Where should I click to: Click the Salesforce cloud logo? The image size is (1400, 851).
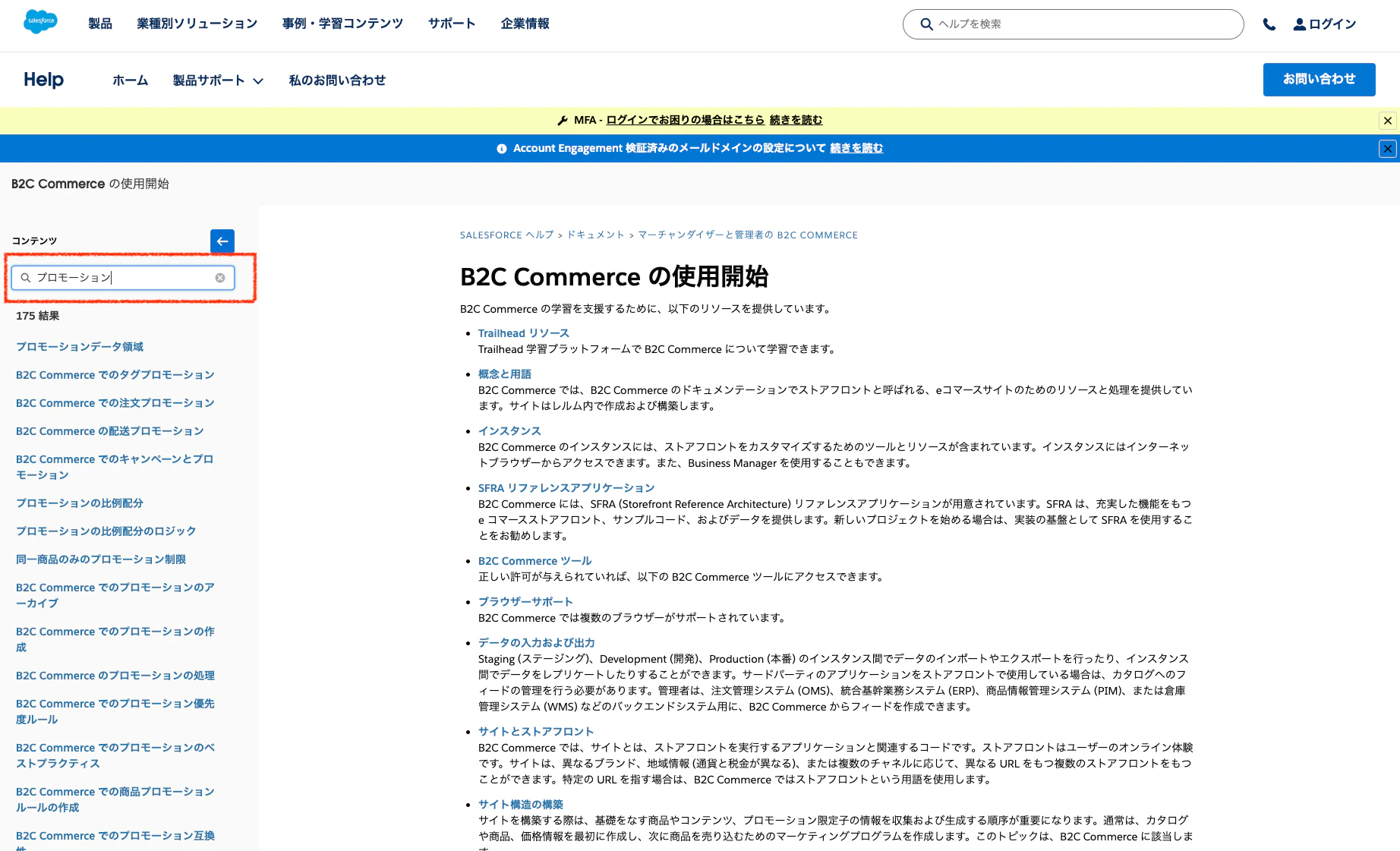pyautogui.click(x=40, y=22)
